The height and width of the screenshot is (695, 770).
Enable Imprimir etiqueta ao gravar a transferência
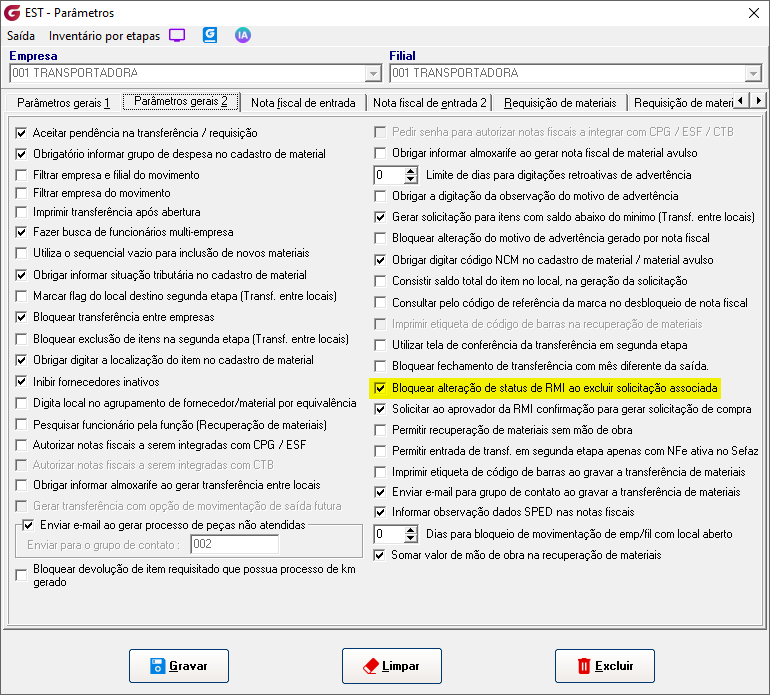pos(380,472)
